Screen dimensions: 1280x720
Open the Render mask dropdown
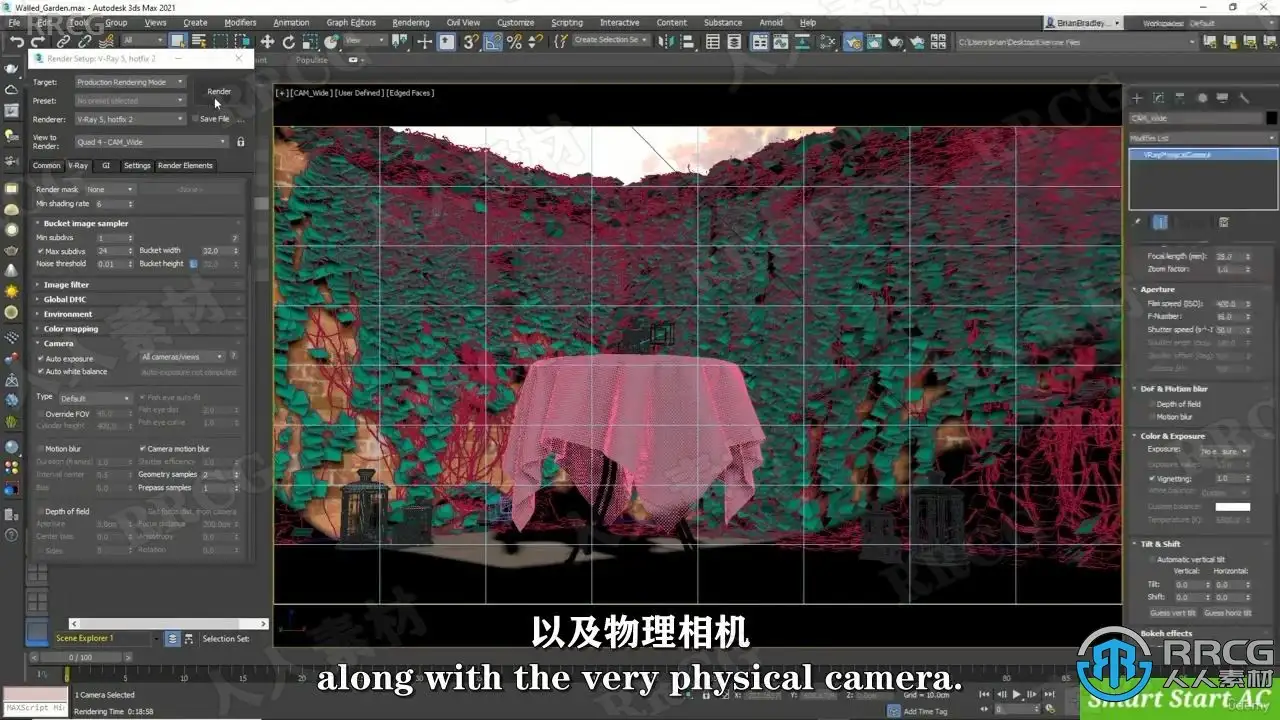coord(109,189)
